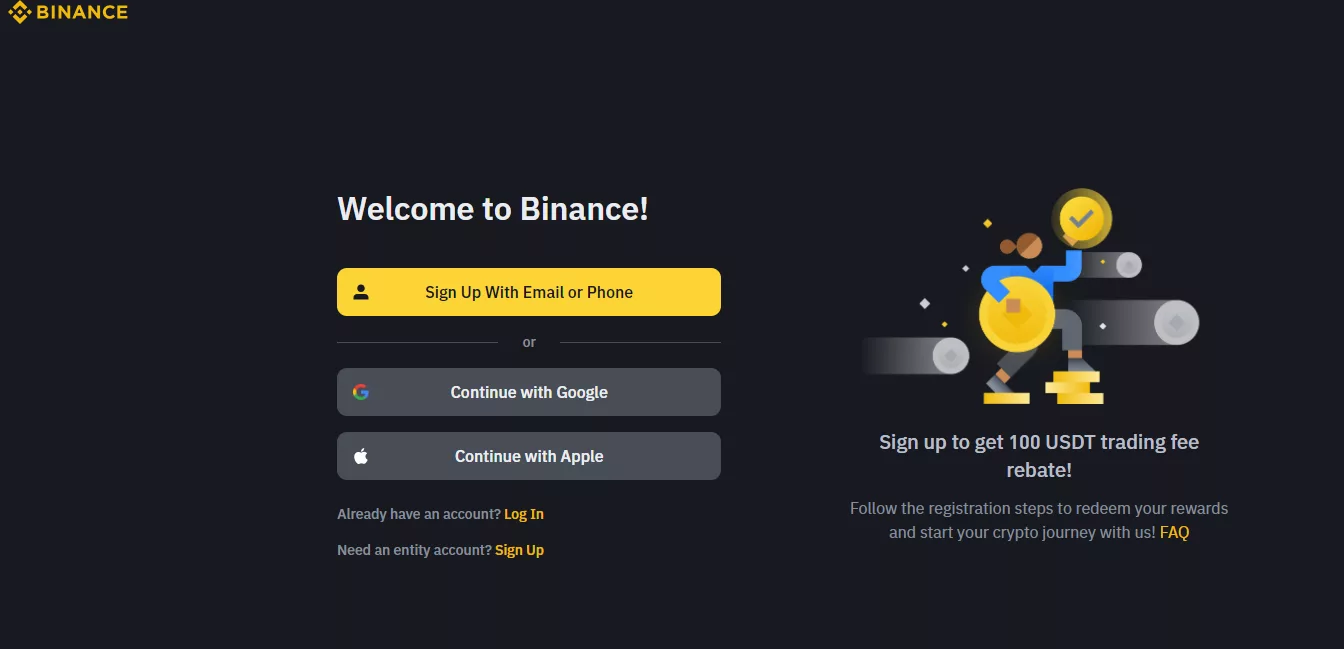
Task: Click the BINANCE wordmark text
Action: 82,13
